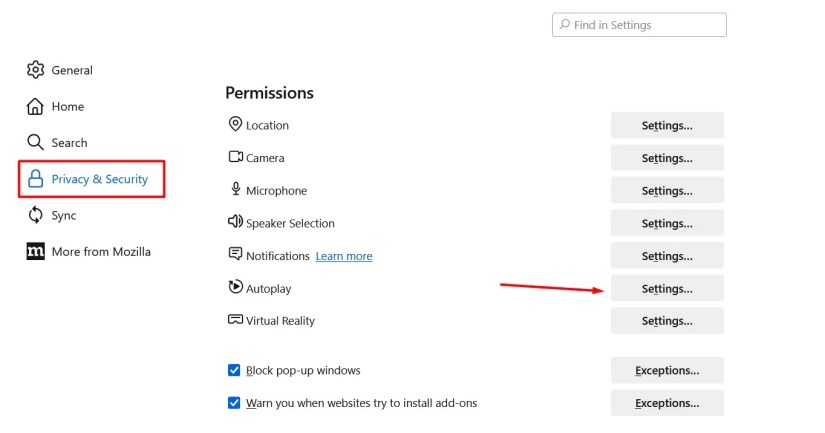Click the Mozilla logo icon
The image size is (825, 433).
pos(35,251)
